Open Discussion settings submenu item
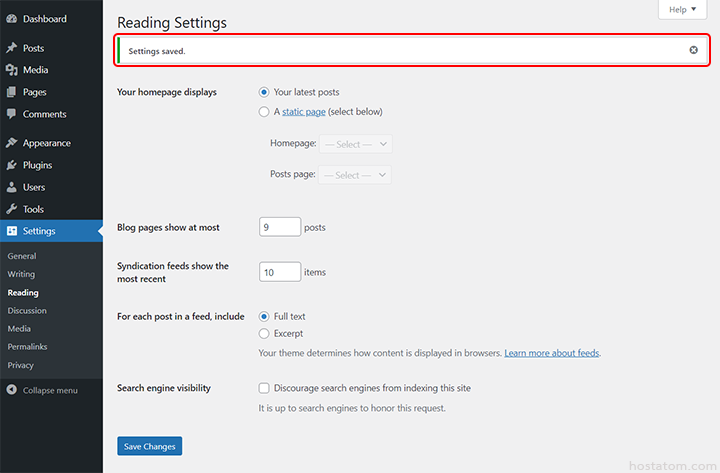Screen dimensions: 720x473 (27, 310)
